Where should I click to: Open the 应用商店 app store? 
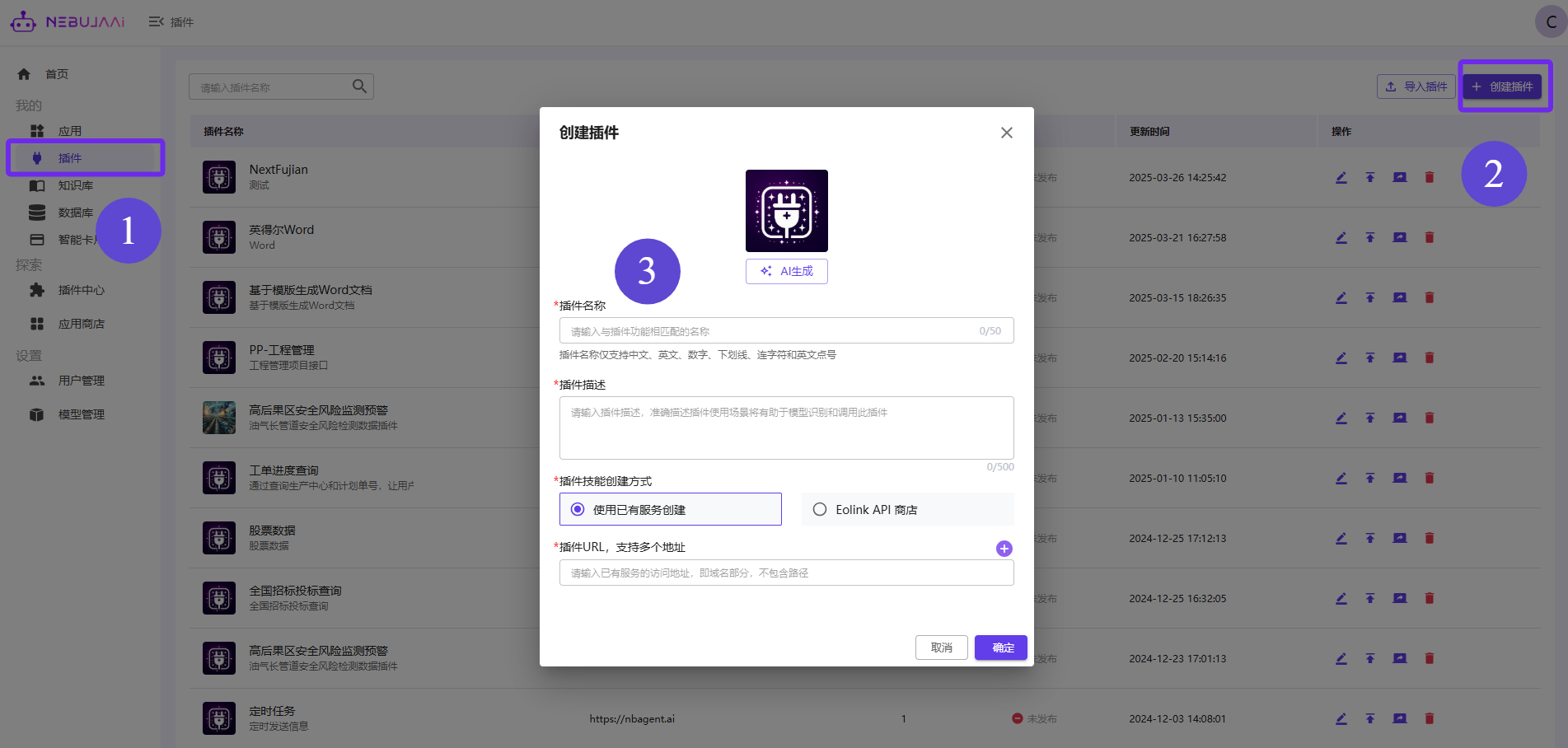tap(82, 323)
